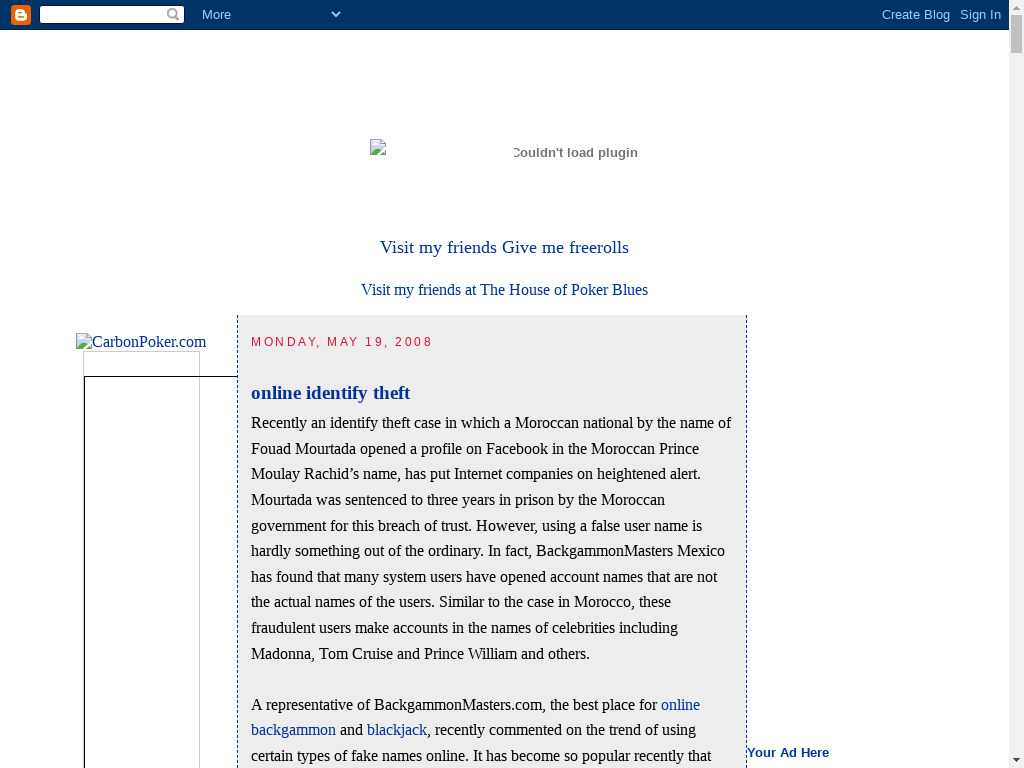Open the More menu
Viewport: 1024px width, 768px height.
pyautogui.click(x=216, y=14)
